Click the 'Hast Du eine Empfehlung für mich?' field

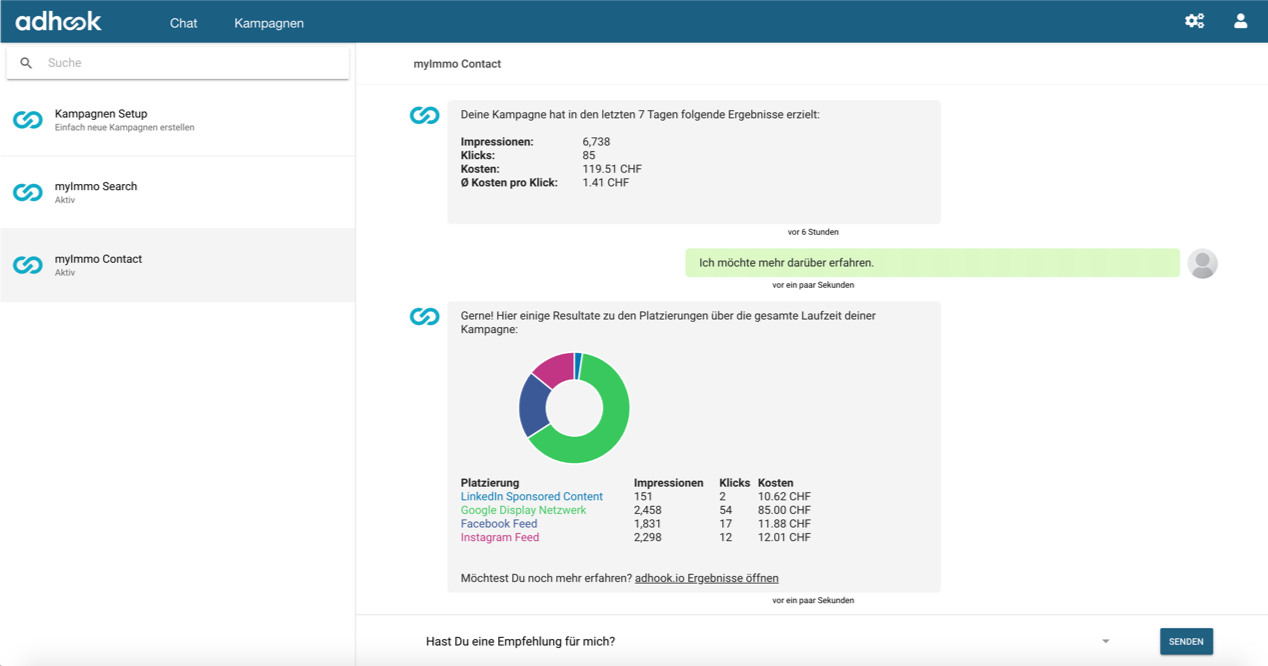tap(768, 642)
